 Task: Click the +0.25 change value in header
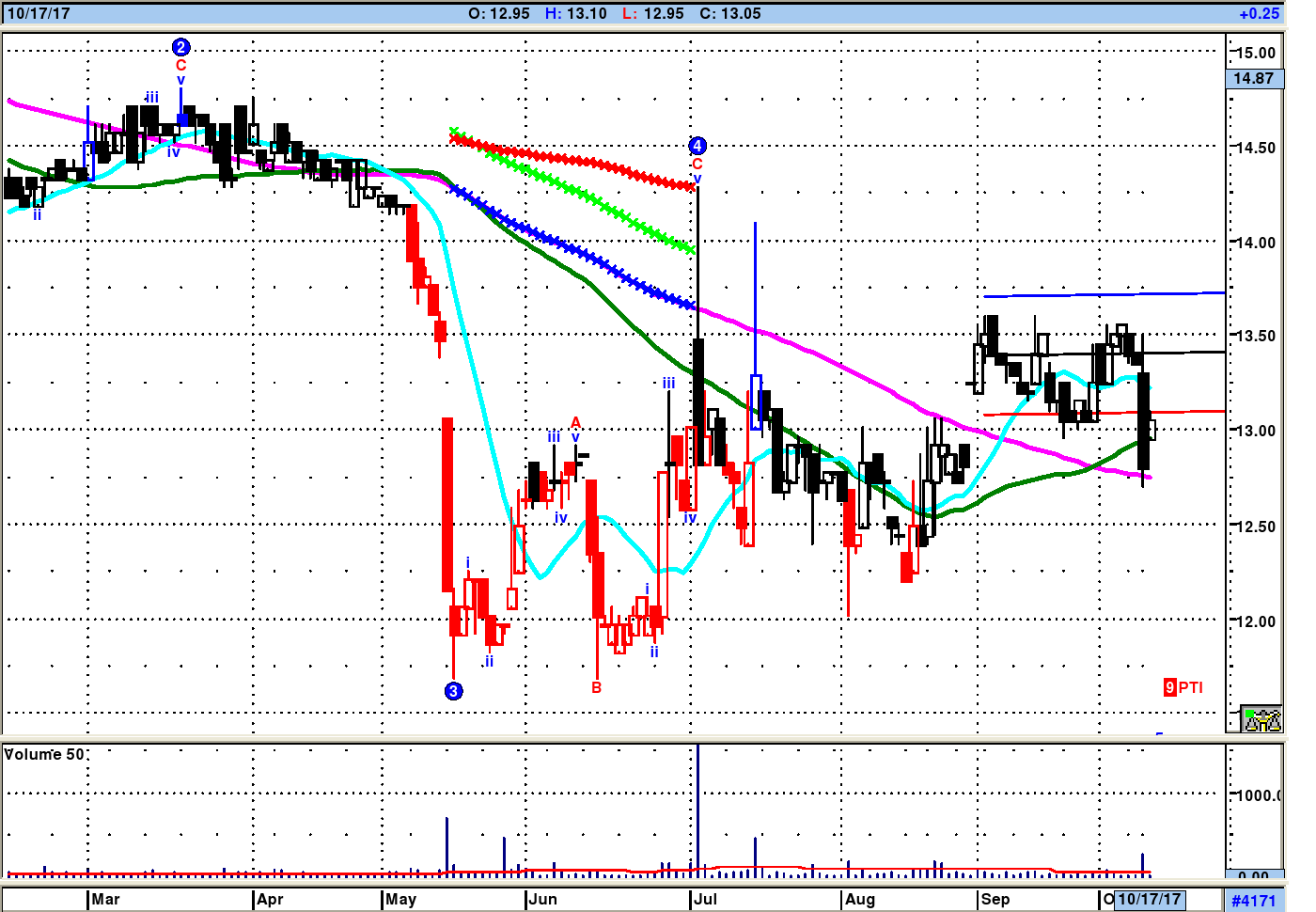1259,14
